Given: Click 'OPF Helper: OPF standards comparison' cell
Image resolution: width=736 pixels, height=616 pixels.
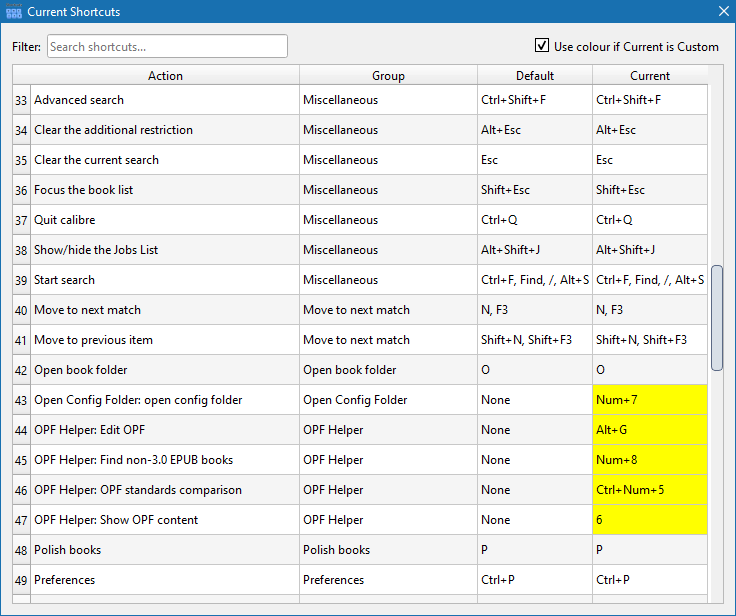Looking at the screenshot, I should (x=165, y=490).
